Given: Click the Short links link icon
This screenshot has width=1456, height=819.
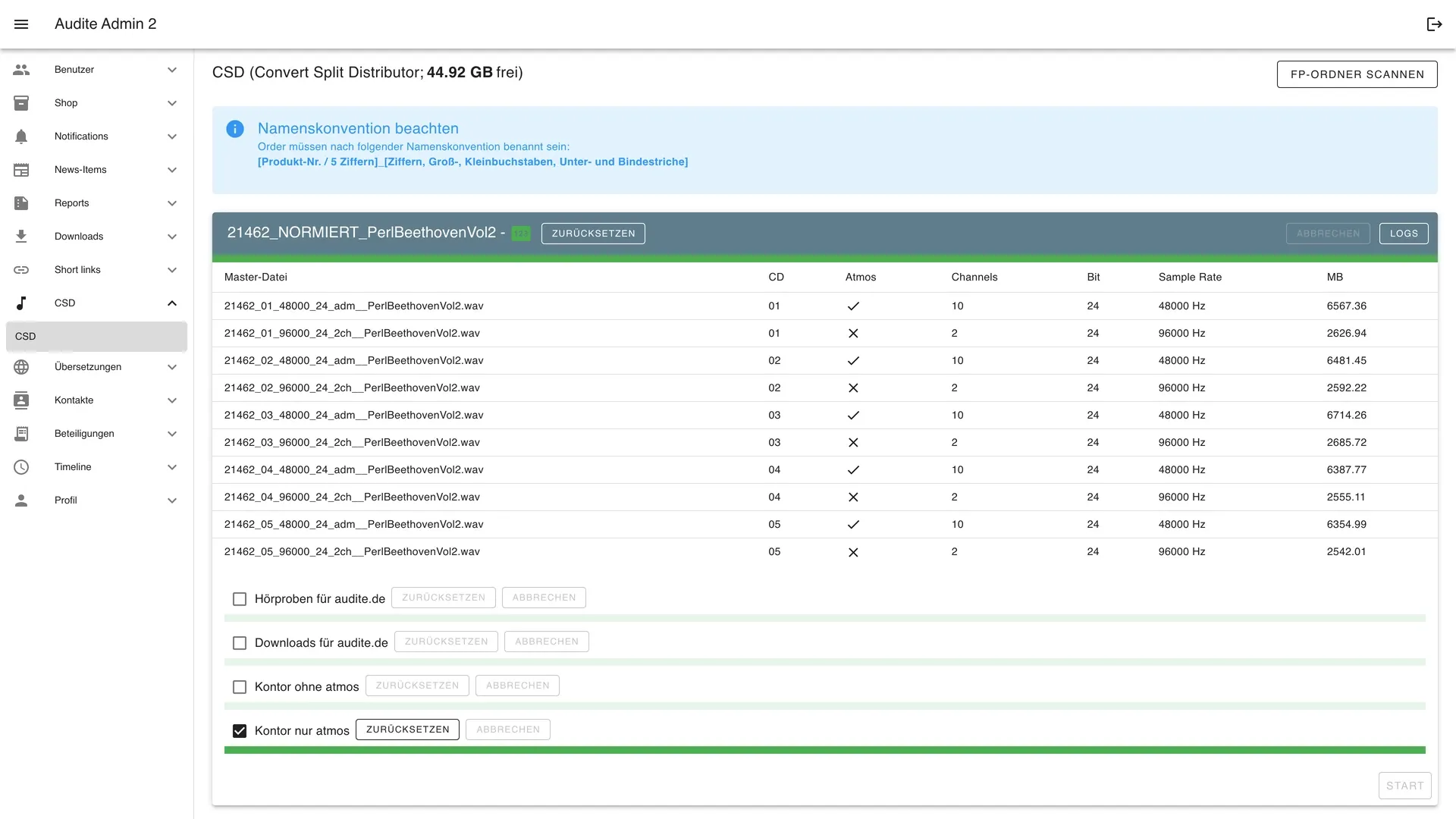Looking at the screenshot, I should tap(21, 269).
